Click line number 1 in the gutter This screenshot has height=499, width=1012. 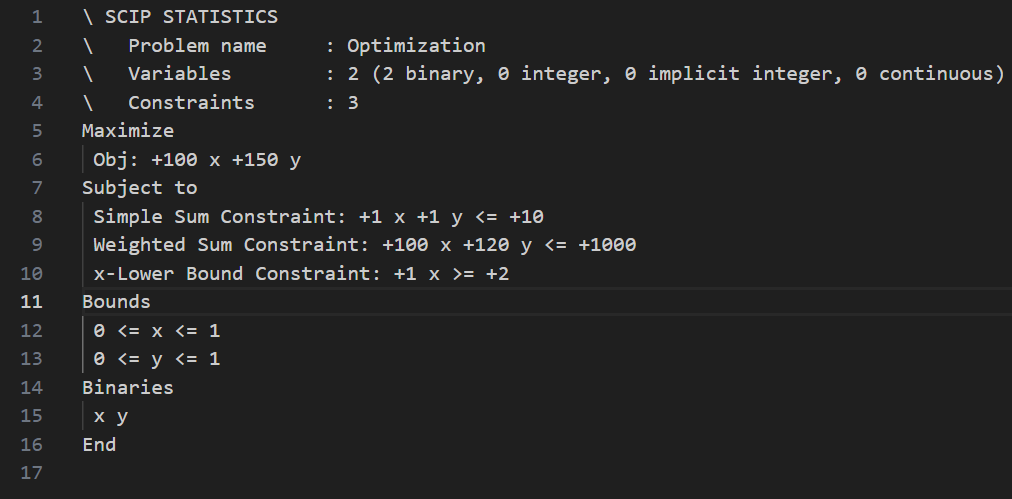pyautogui.click(x=36, y=17)
